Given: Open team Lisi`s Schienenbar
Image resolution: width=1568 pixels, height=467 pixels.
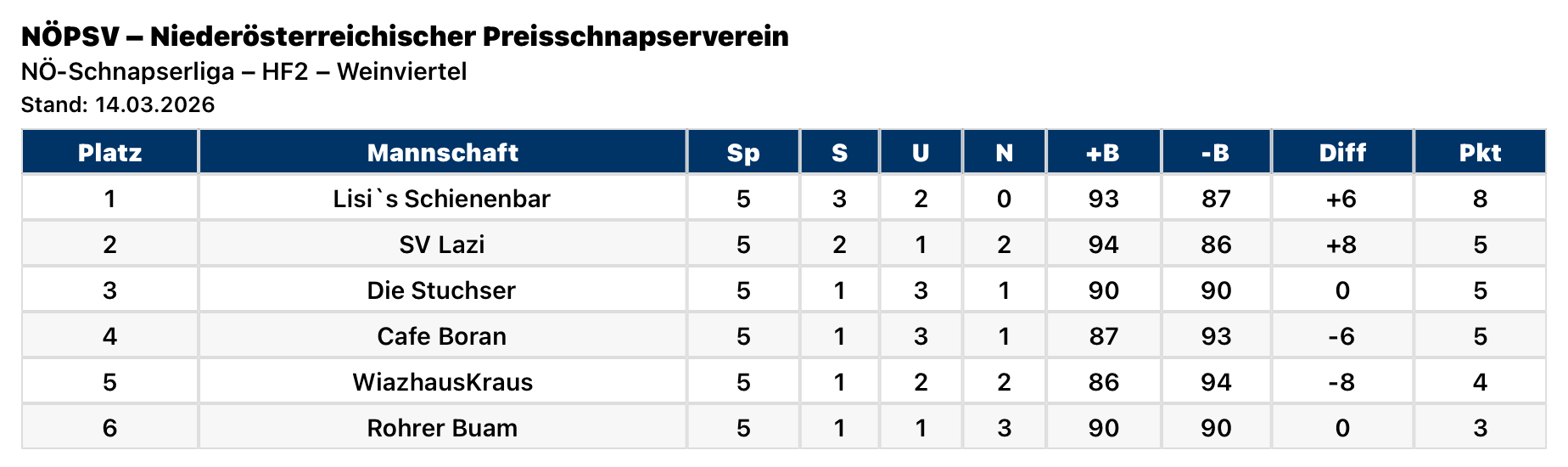Looking at the screenshot, I should 441,199.
